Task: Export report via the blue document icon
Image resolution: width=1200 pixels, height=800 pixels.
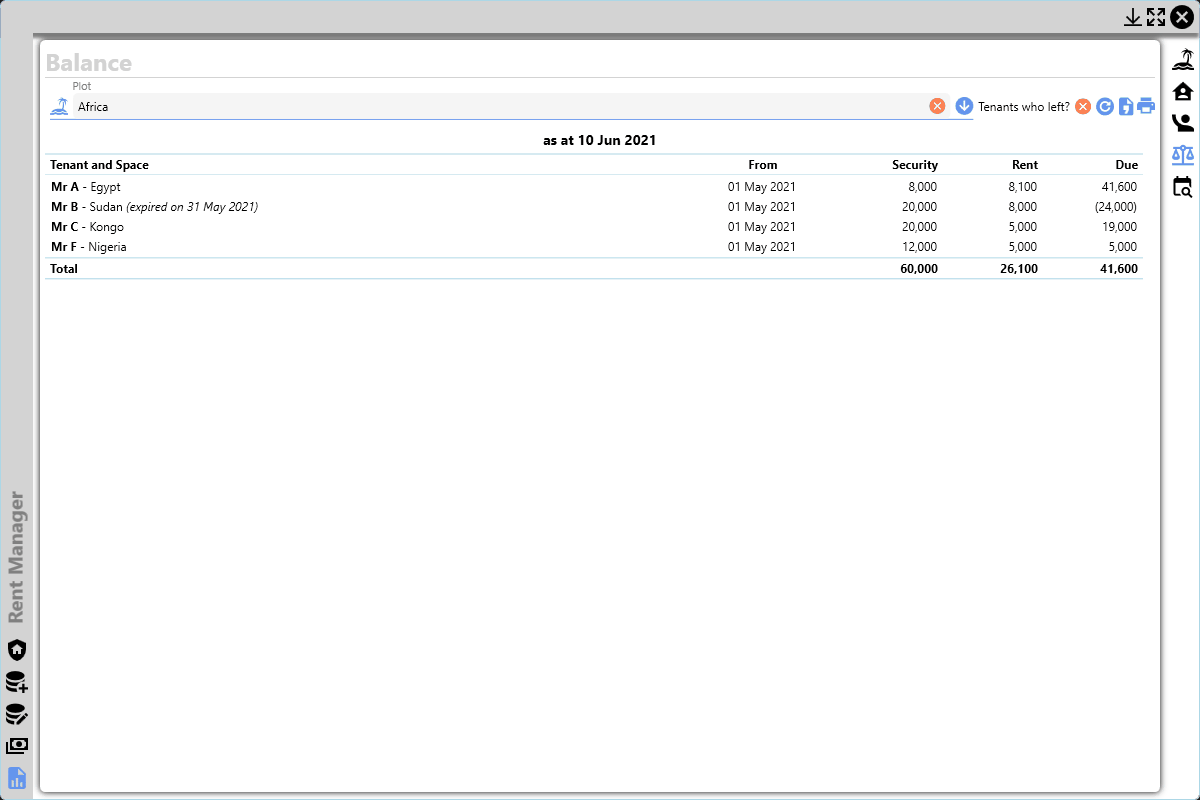Action: pos(1125,106)
